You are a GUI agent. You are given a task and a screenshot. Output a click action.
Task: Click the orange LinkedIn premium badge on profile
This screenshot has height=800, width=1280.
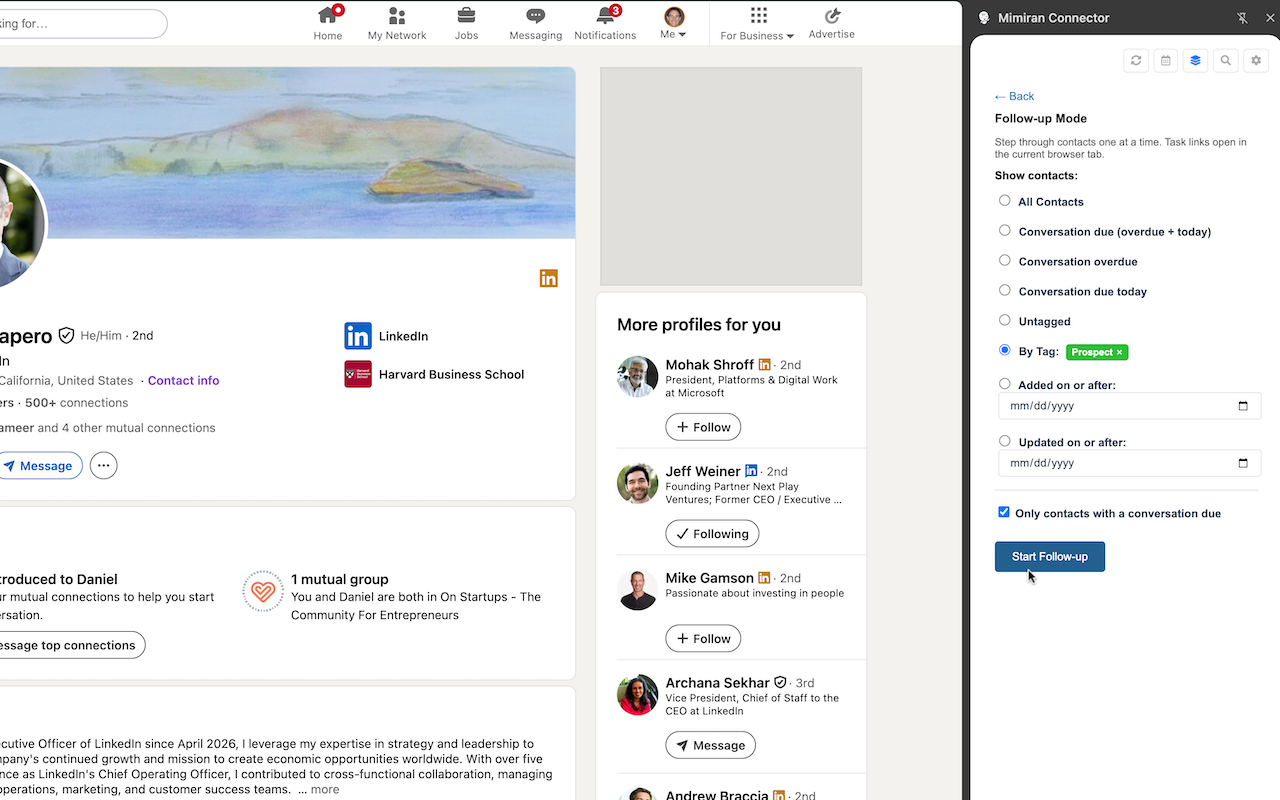pos(549,278)
